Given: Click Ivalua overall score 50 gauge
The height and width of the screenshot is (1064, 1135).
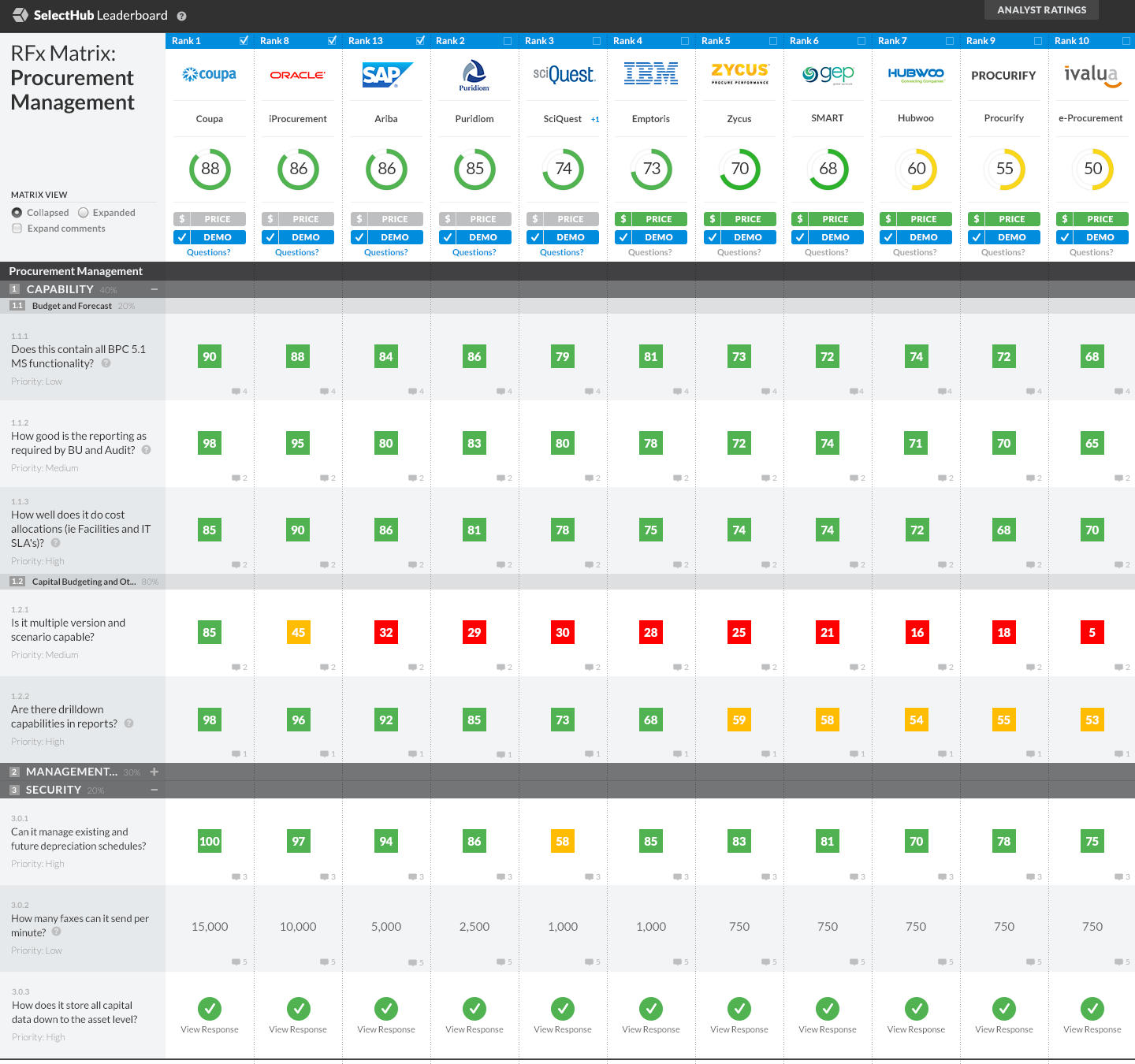Looking at the screenshot, I should click(x=1092, y=169).
